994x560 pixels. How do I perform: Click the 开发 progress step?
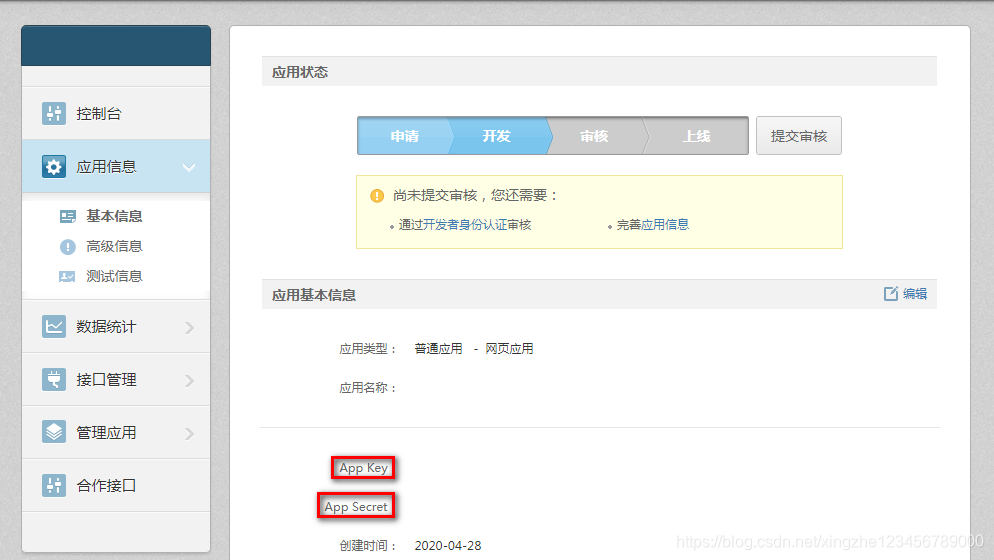496,136
